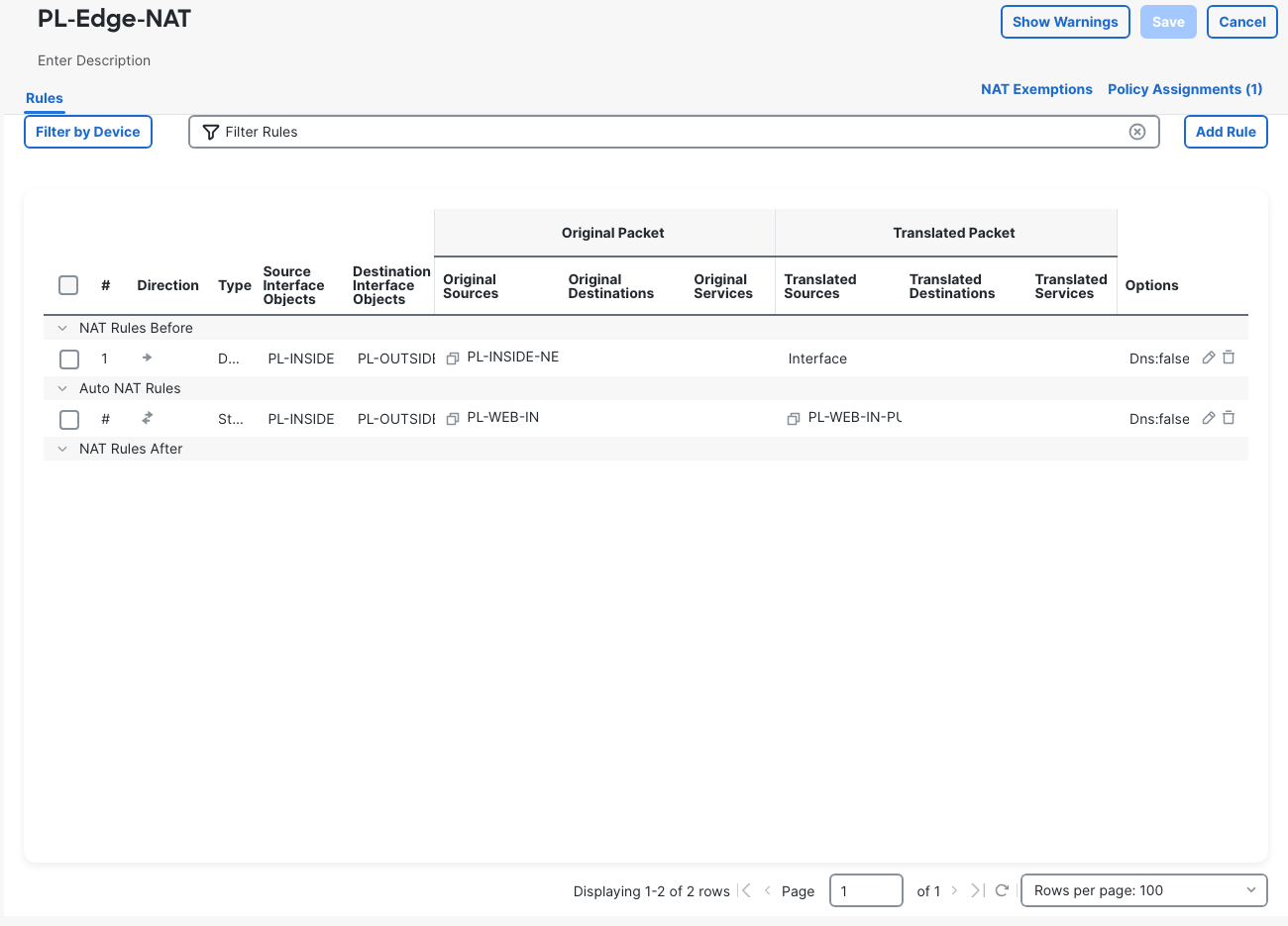Cancel editing the NAT policy
Viewport: 1288px width, 926px height.
pos(1242,22)
